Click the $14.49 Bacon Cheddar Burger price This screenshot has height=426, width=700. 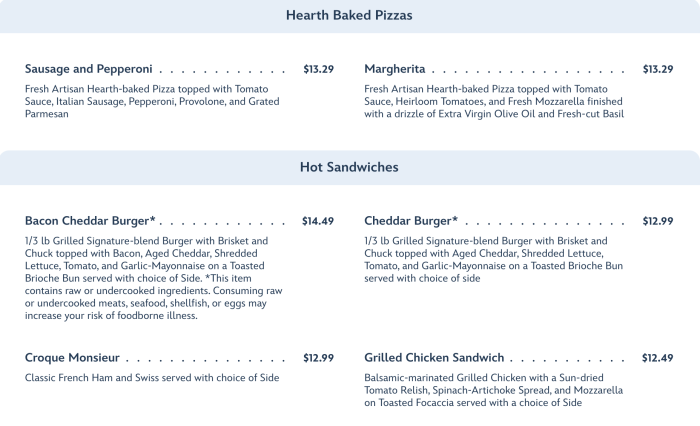pos(318,220)
